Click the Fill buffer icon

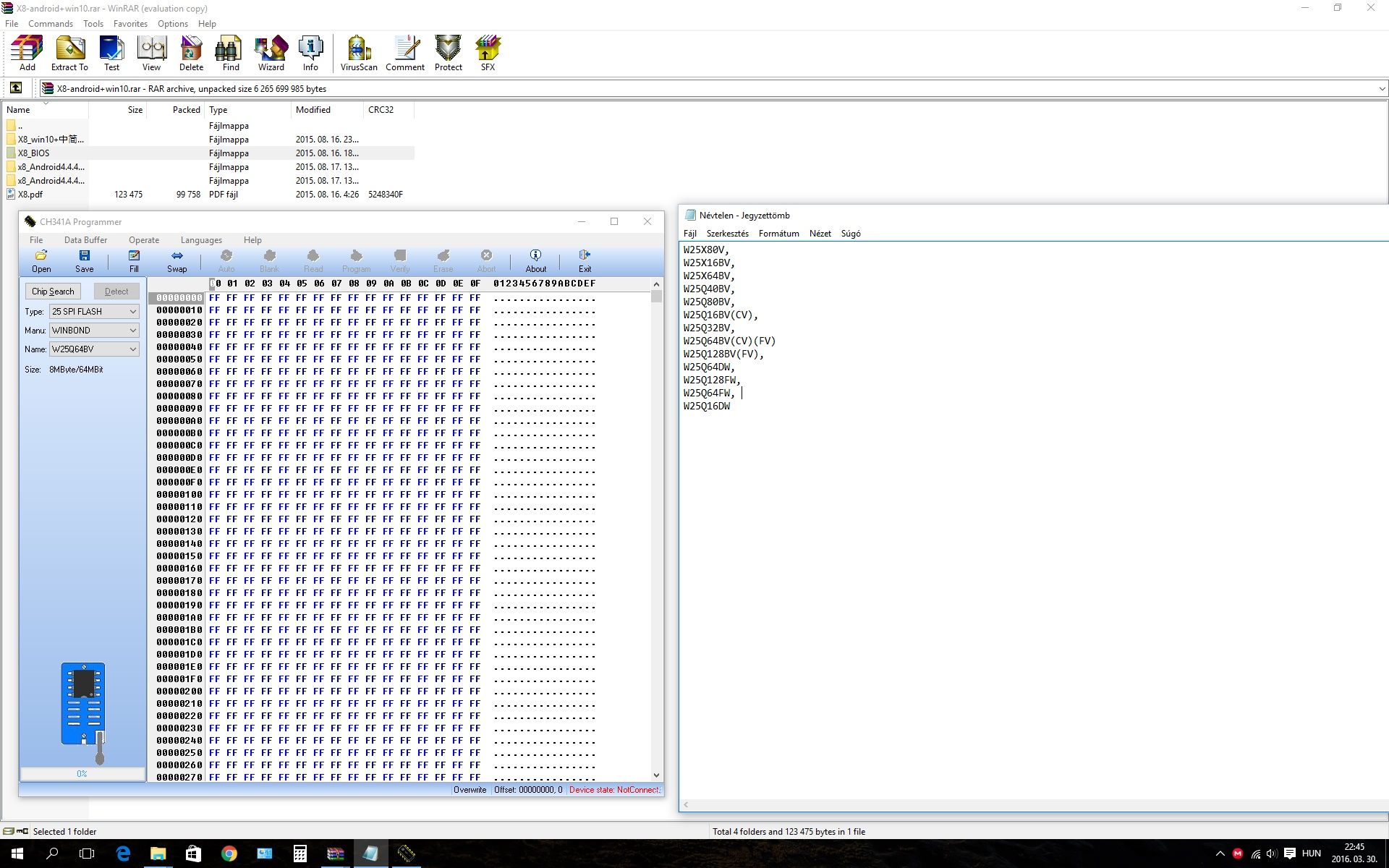tap(134, 261)
